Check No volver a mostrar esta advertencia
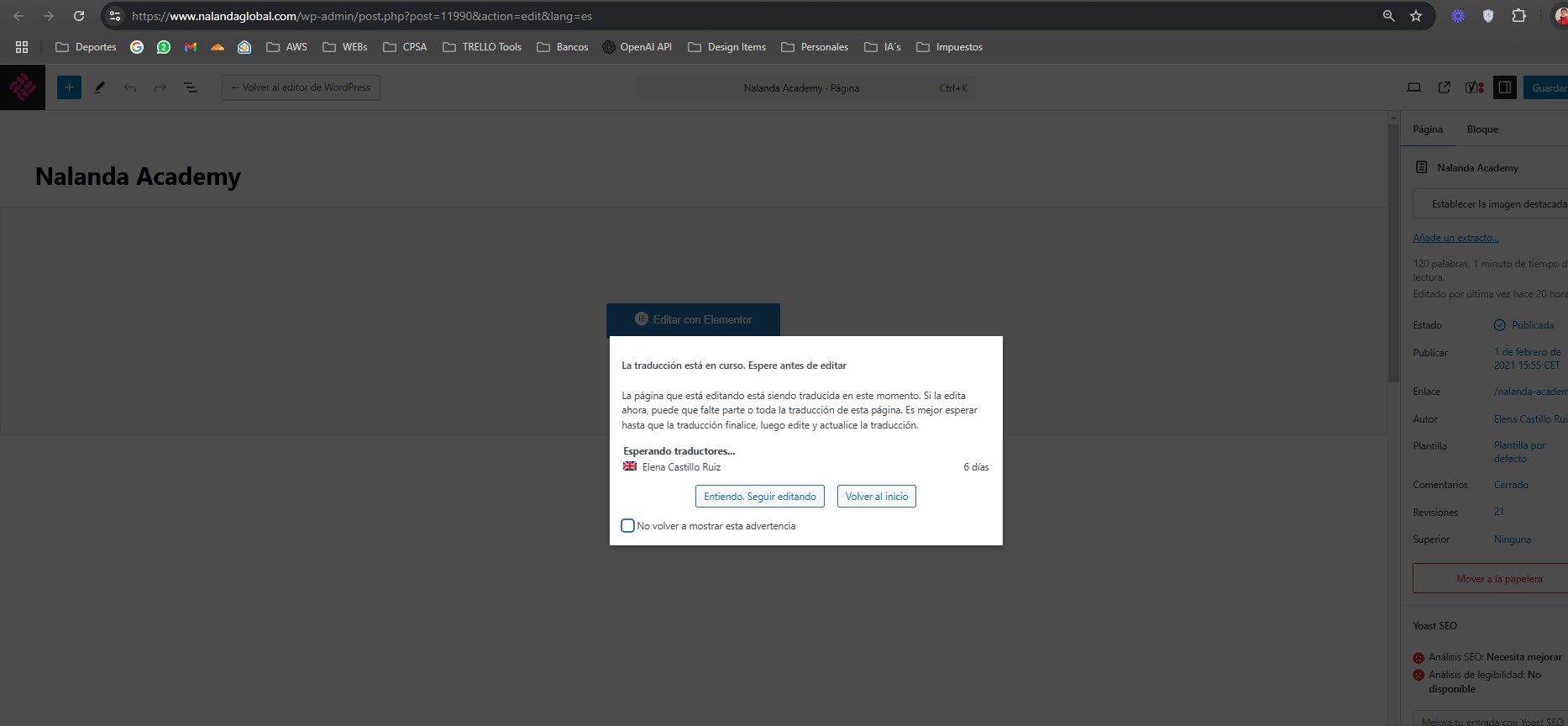 click(x=627, y=526)
